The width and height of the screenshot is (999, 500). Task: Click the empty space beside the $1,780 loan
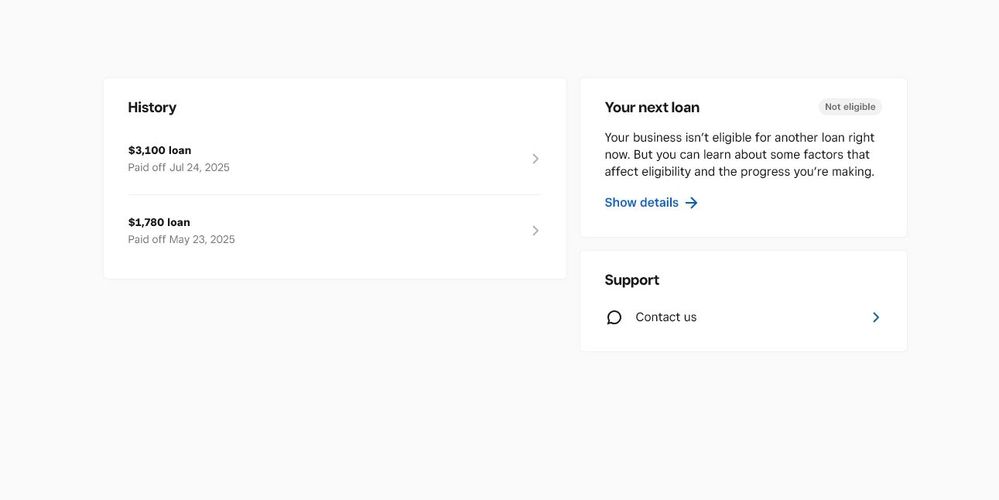point(380,231)
